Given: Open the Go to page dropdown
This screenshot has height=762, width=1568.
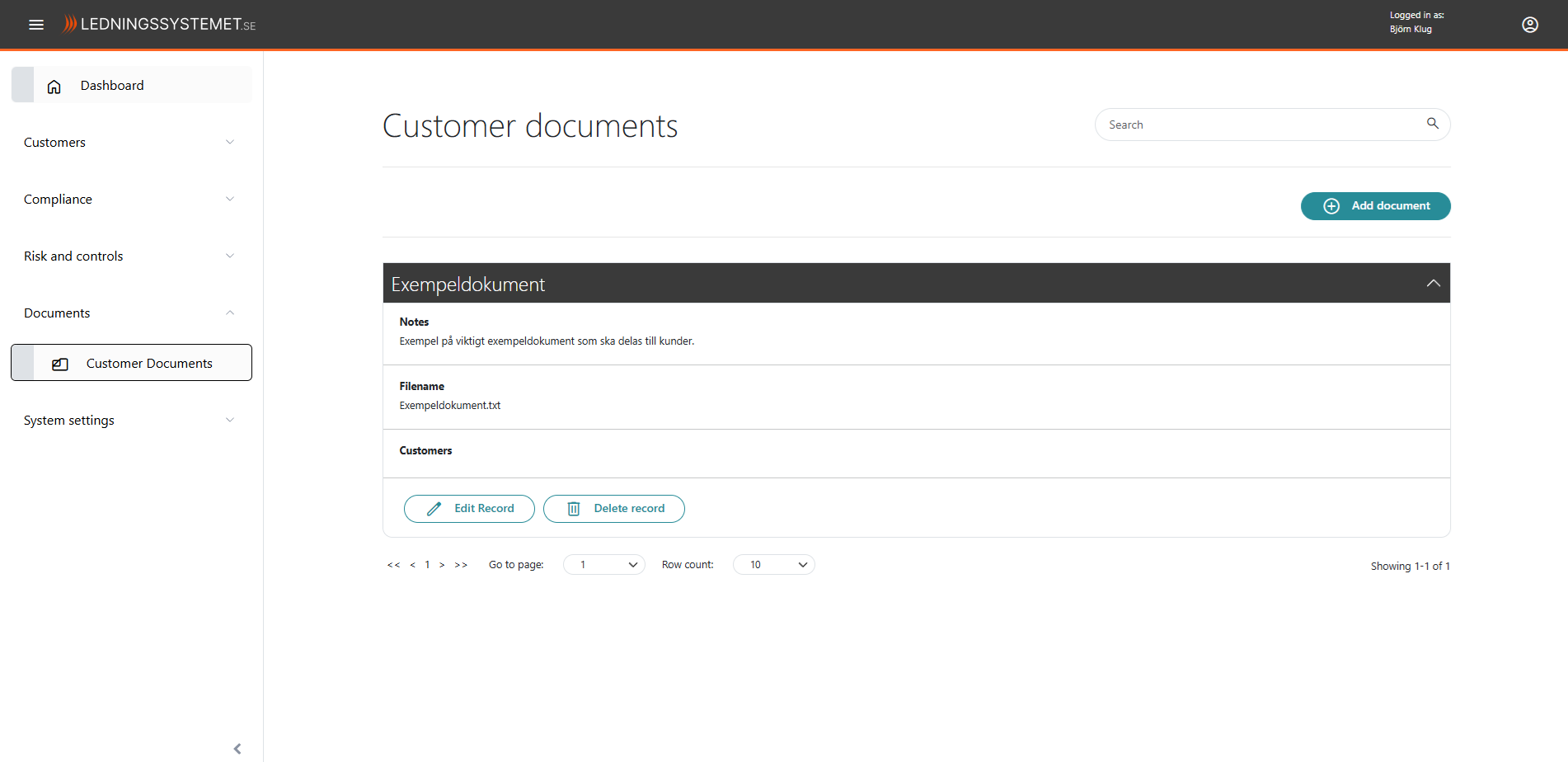Looking at the screenshot, I should [x=604, y=565].
